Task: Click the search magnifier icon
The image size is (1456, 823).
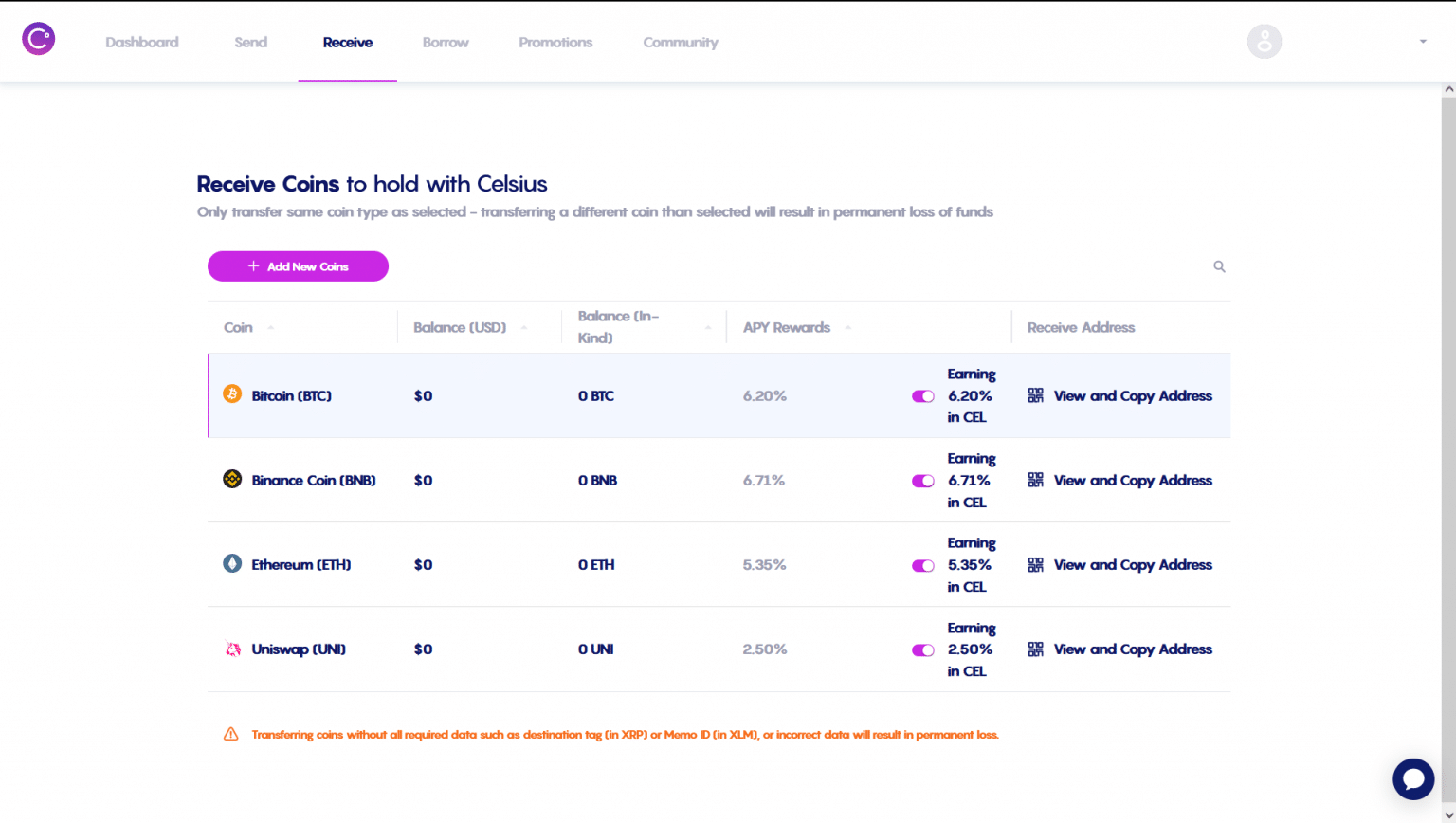Action: 1219,266
